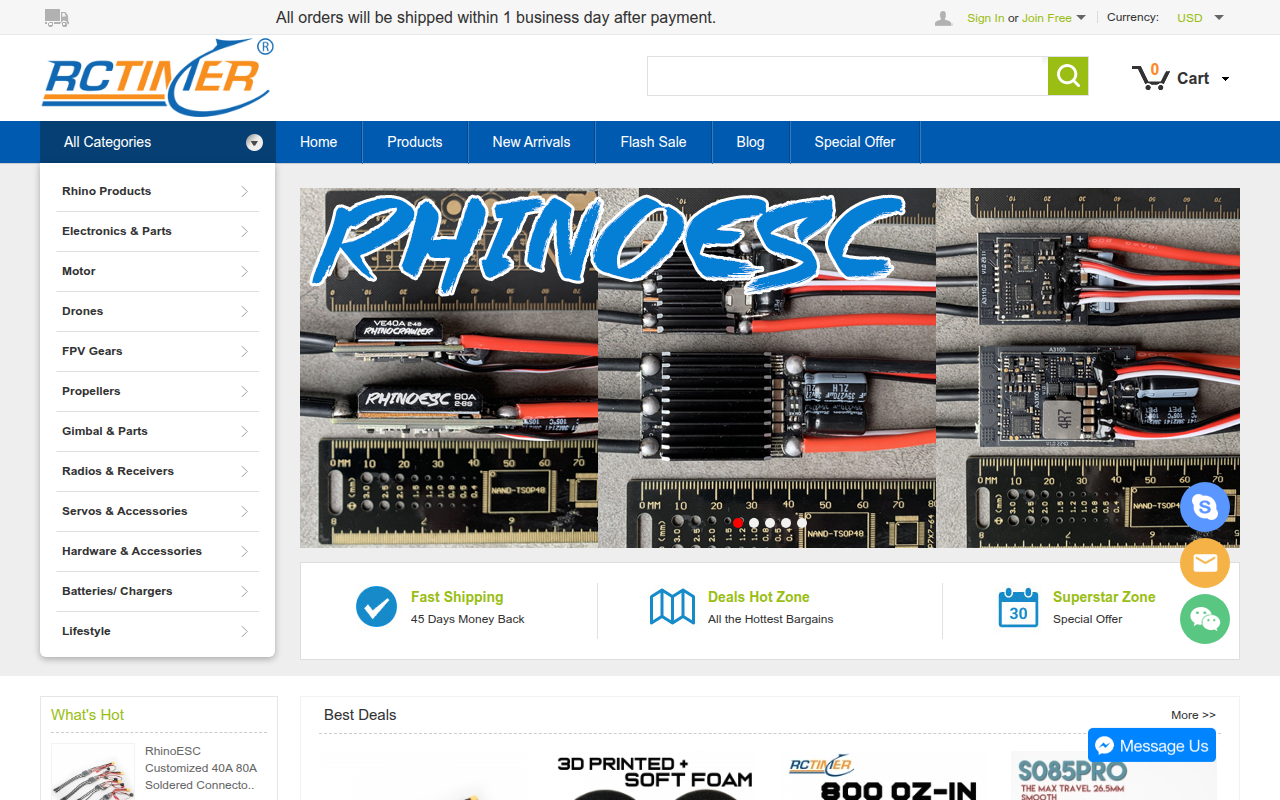This screenshot has height=800, width=1280.
Task: Open the USD currency dropdown
Action: point(1200,18)
